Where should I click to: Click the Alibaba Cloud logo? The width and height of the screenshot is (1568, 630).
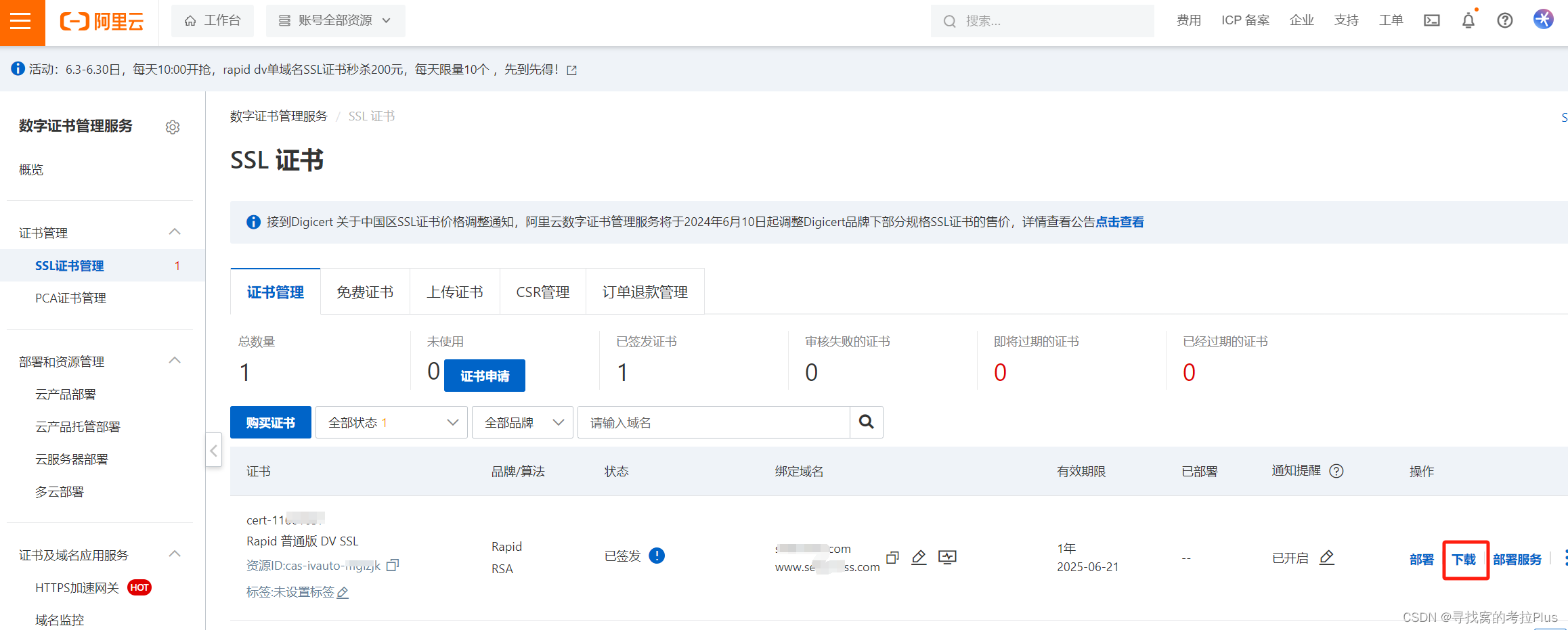pos(102,22)
